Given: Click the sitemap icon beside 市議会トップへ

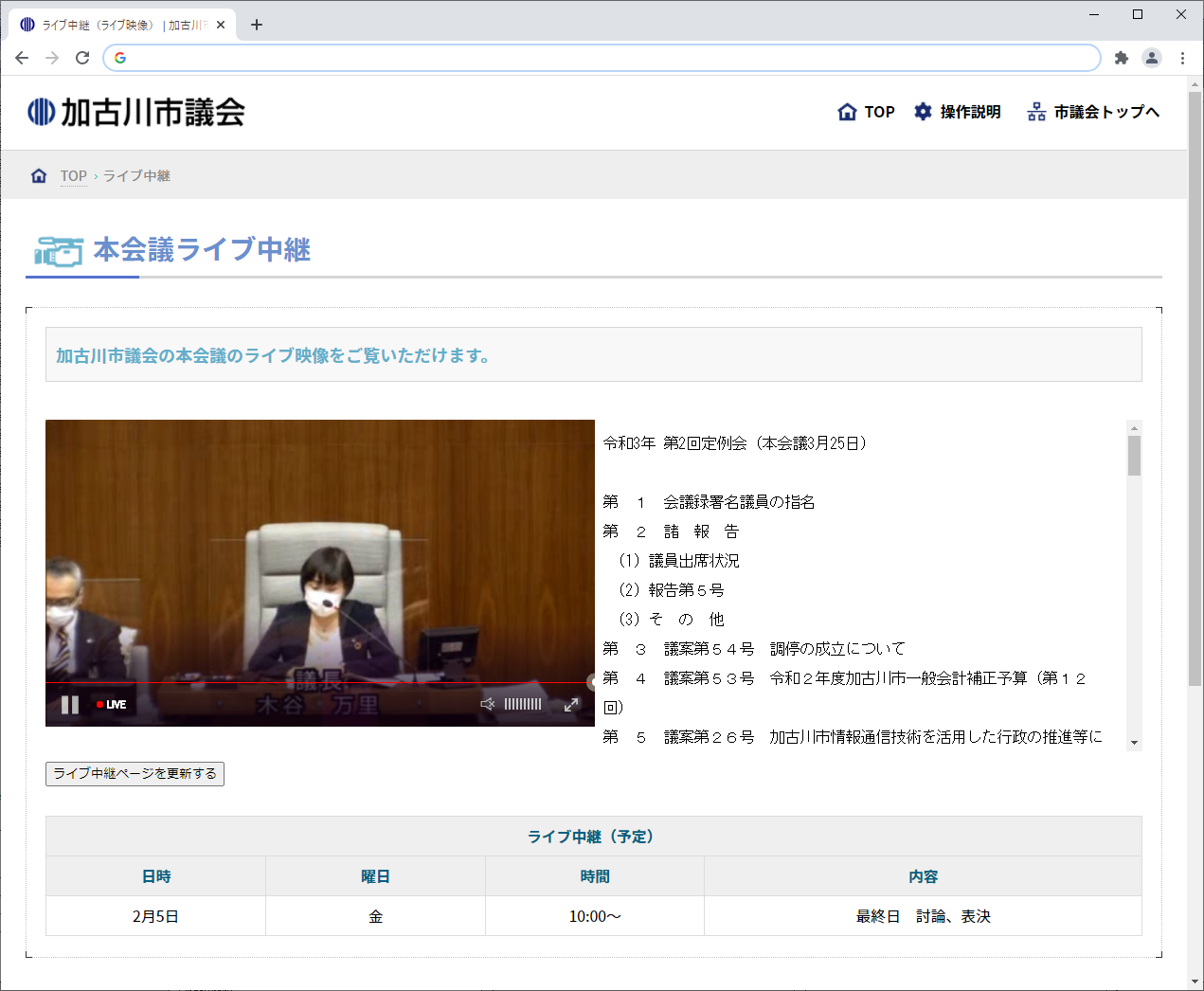Looking at the screenshot, I should pos(1037,112).
